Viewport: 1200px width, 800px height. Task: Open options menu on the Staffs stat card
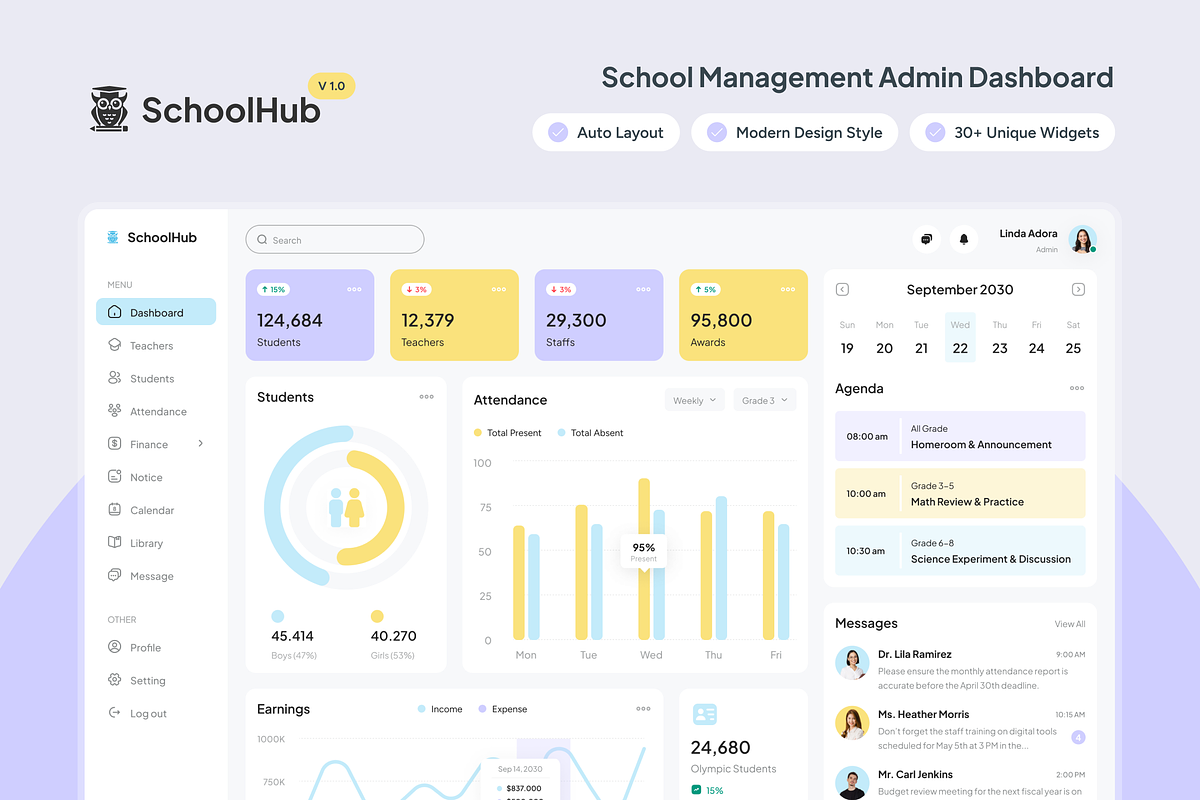coord(643,289)
